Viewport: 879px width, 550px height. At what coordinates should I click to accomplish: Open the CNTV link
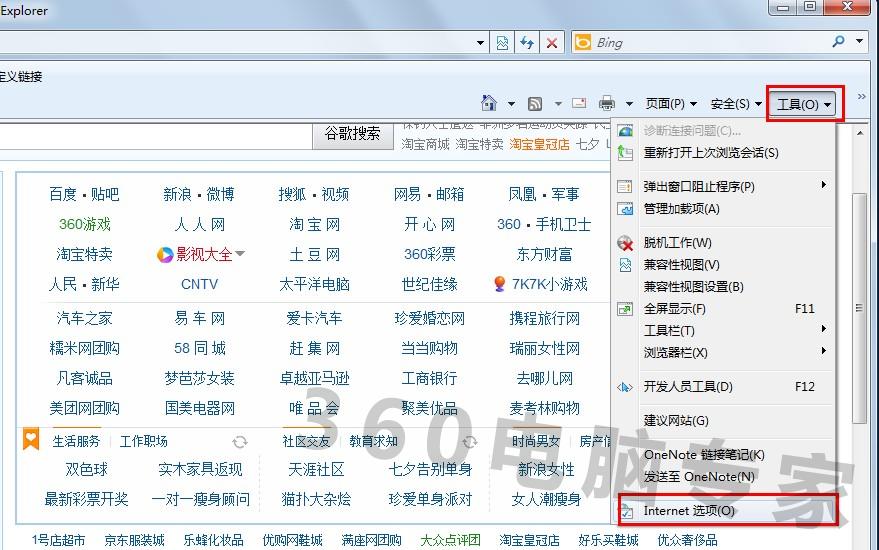[x=200, y=284]
